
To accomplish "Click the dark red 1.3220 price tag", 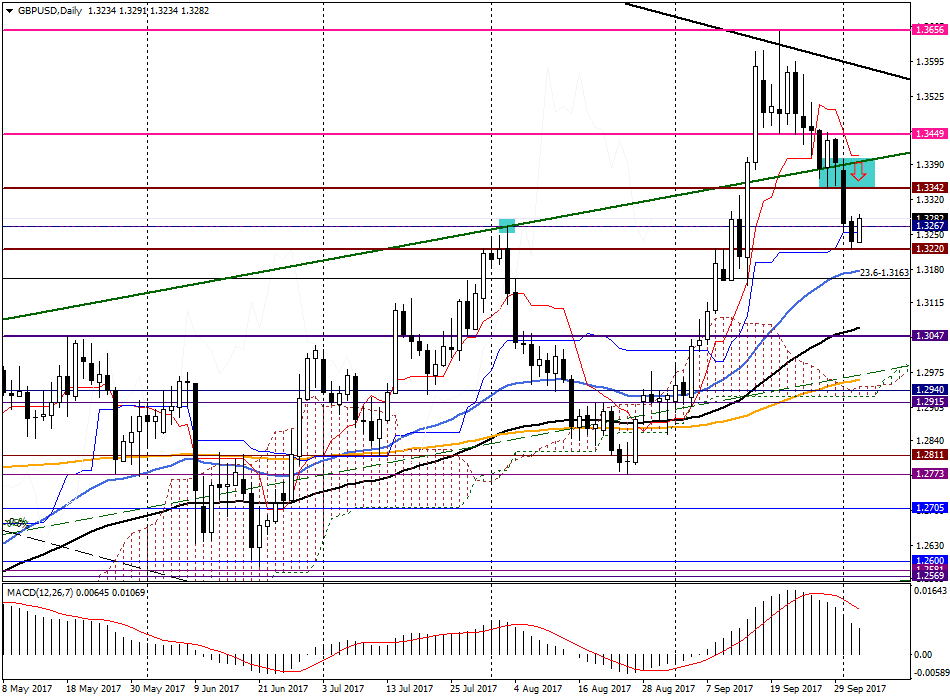I will click(929, 248).
